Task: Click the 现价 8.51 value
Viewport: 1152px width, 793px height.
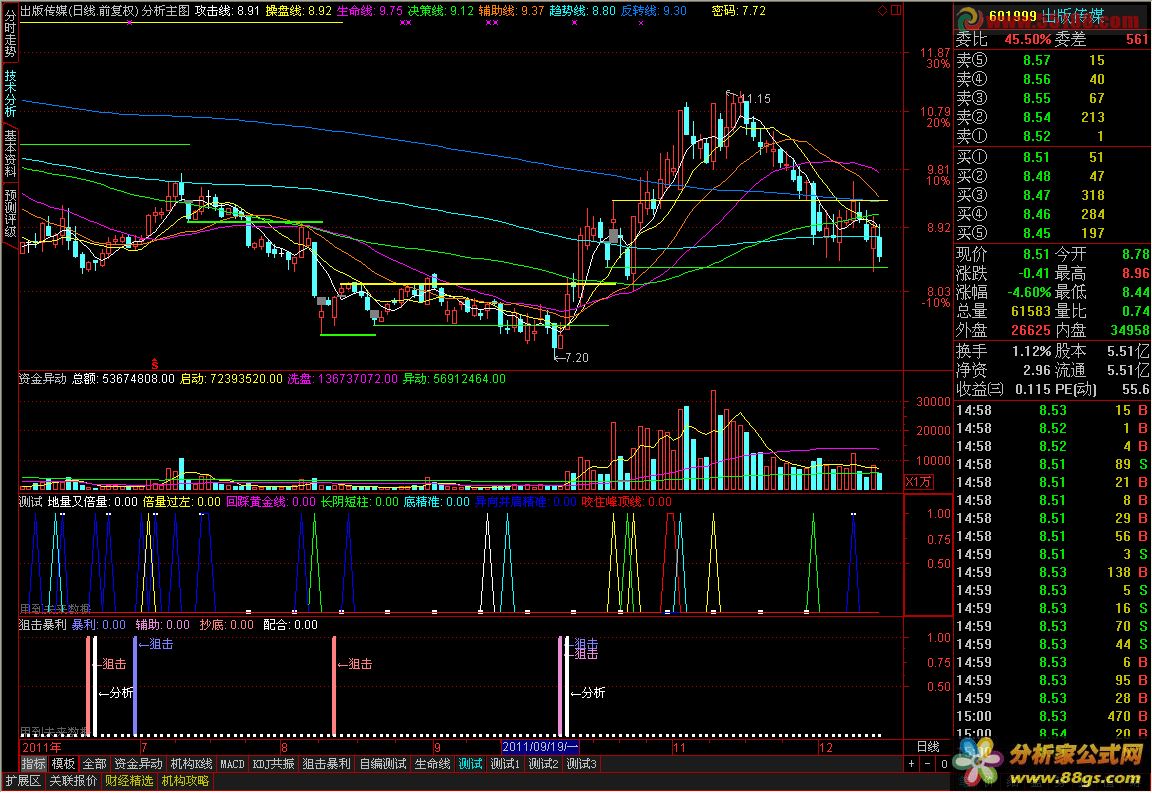Action: [x=1036, y=254]
